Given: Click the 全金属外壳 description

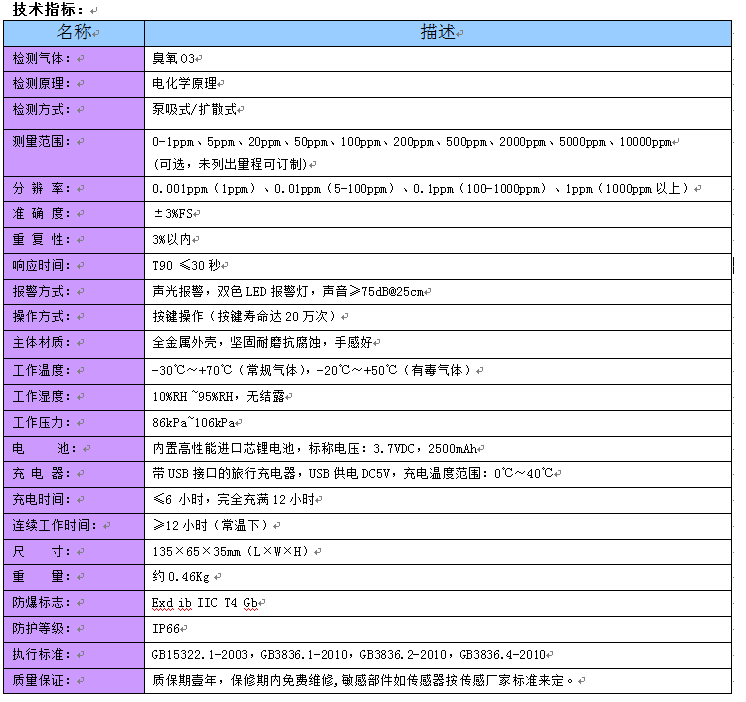Looking at the screenshot, I should (x=263, y=342).
